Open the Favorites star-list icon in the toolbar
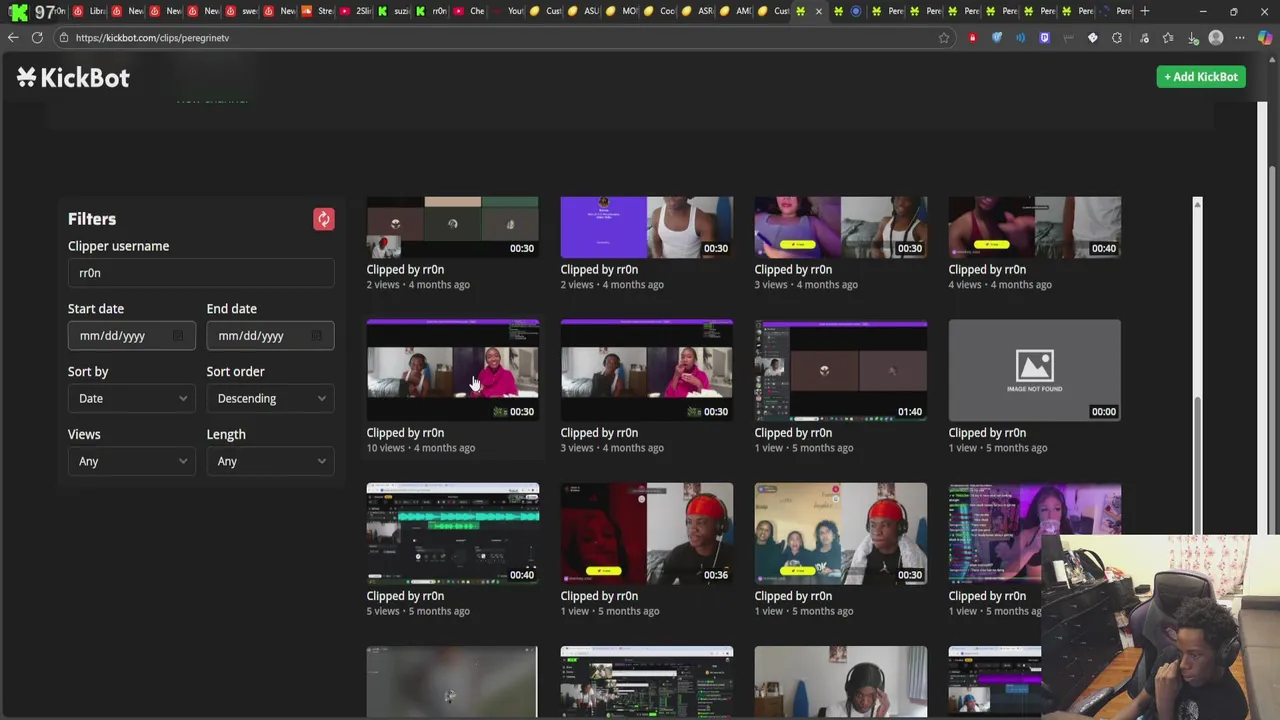 click(x=1168, y=38)
